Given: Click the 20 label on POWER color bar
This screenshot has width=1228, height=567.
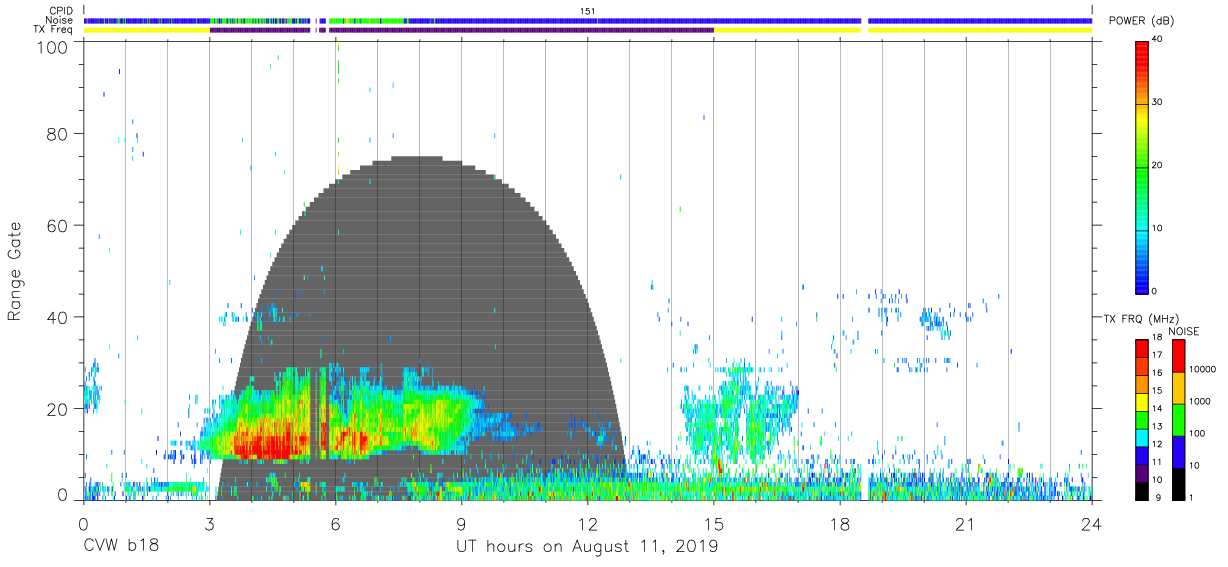Looking at the screenshot, I should click(x=1158, y=166).
